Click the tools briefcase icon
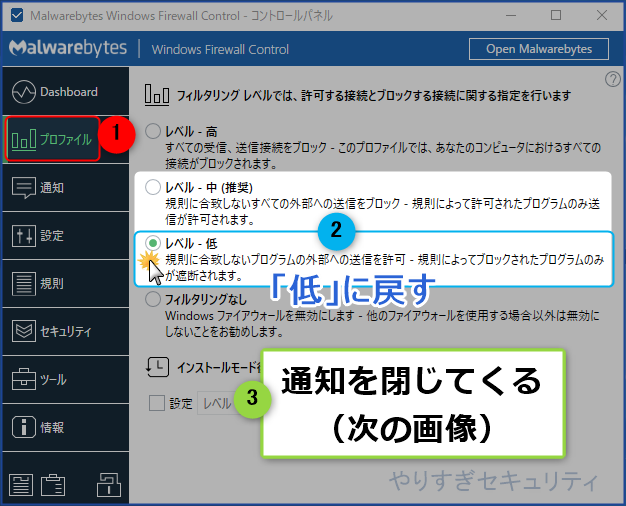The image size is (626, 506). point(24,379)
